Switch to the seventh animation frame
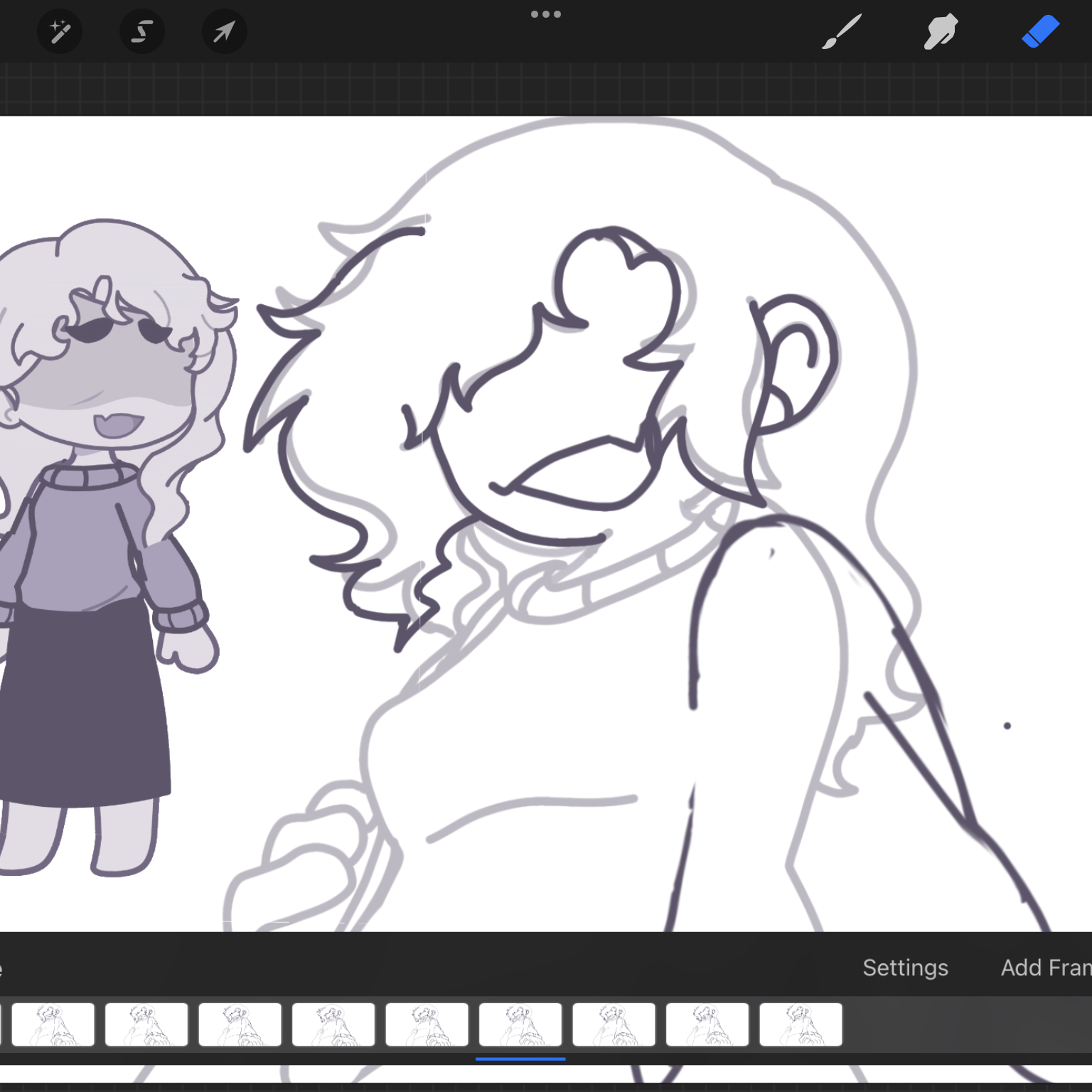The width and height of the screenshot is (1092, 1092). click(614, 1024)
